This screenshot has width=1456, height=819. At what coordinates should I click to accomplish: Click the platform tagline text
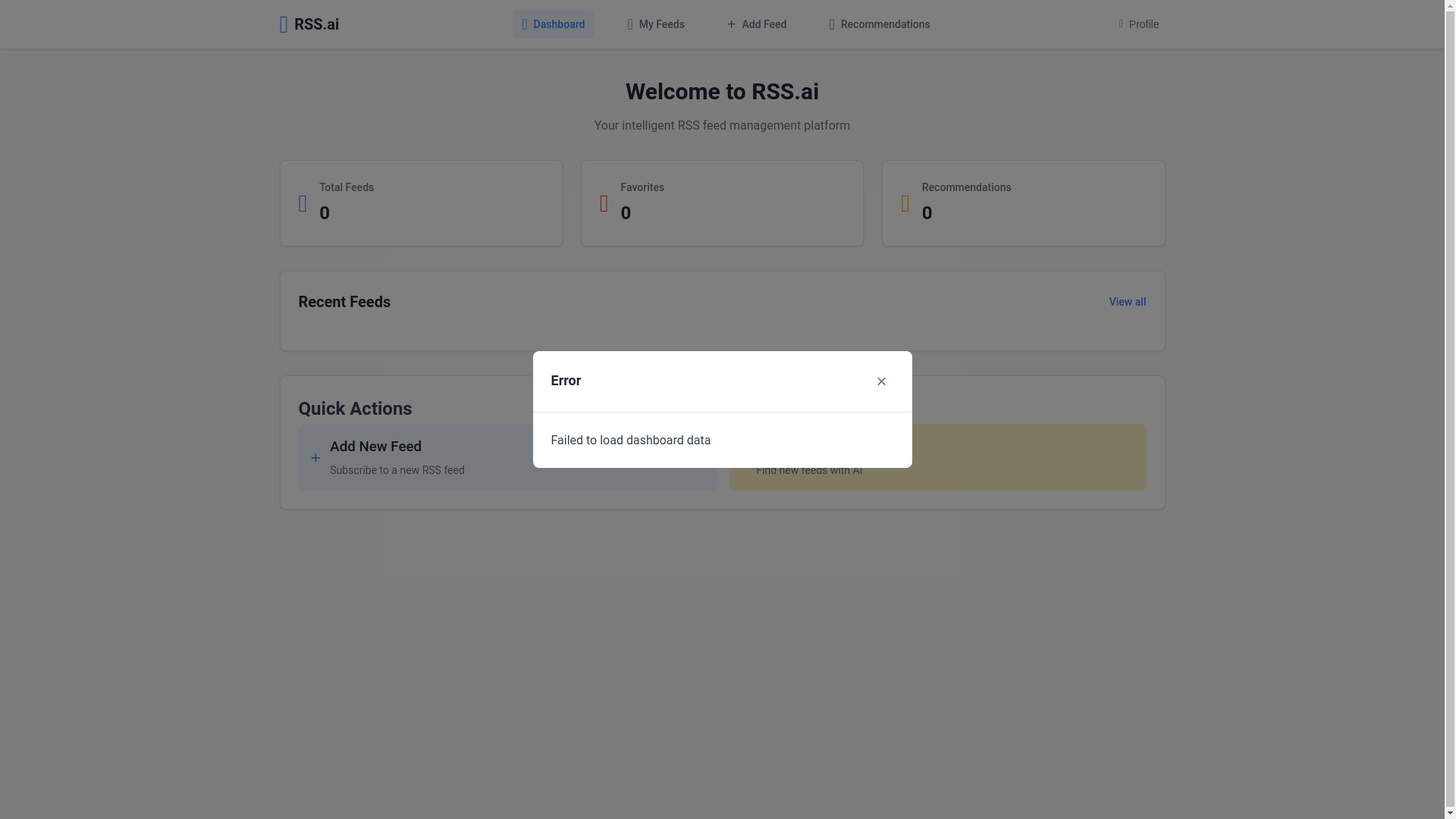(x=722, y=126)
